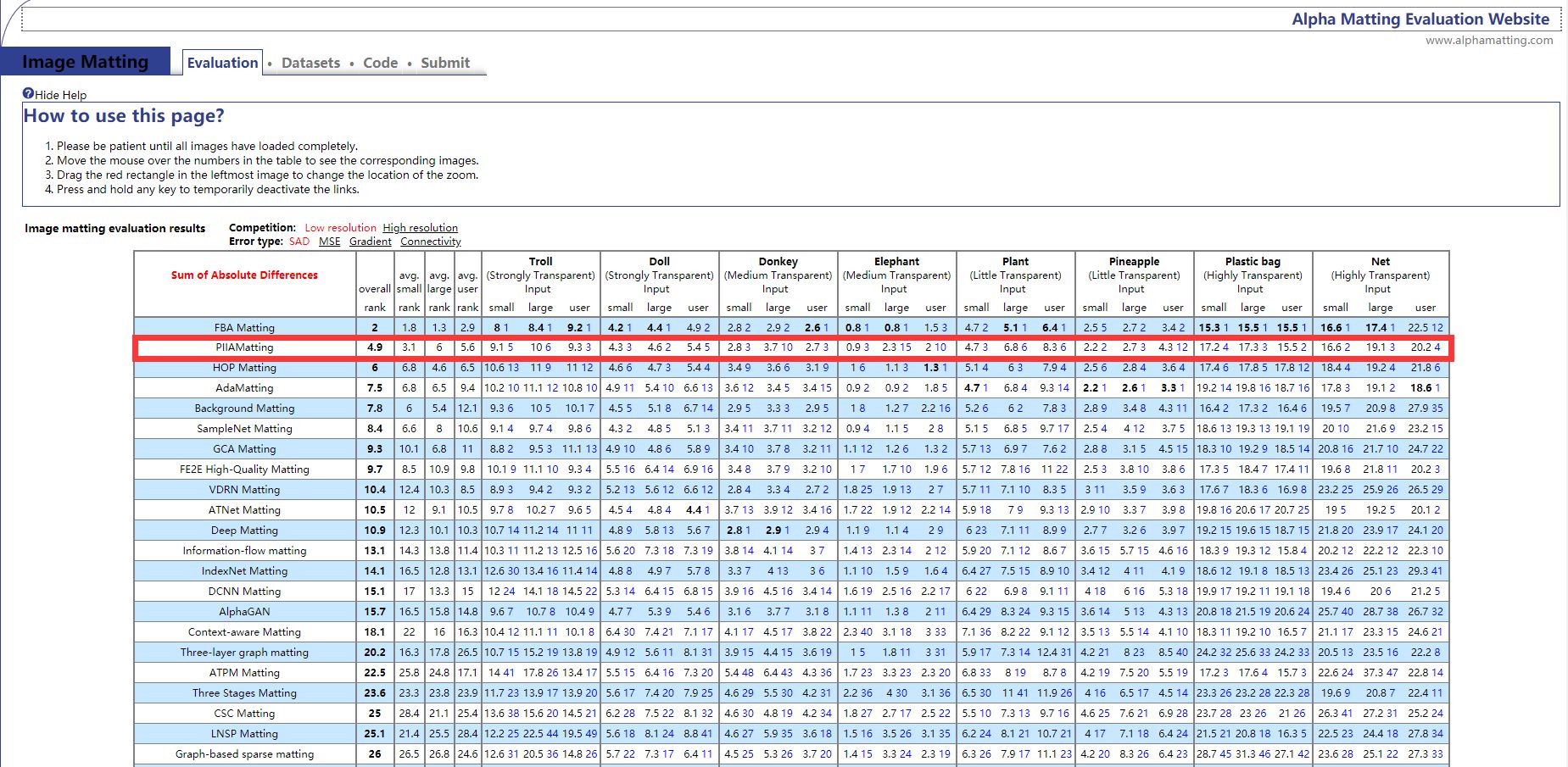Screen dimensions: 1568x767
Task: Open the Code tab
Action: click(x=380, y=63)
